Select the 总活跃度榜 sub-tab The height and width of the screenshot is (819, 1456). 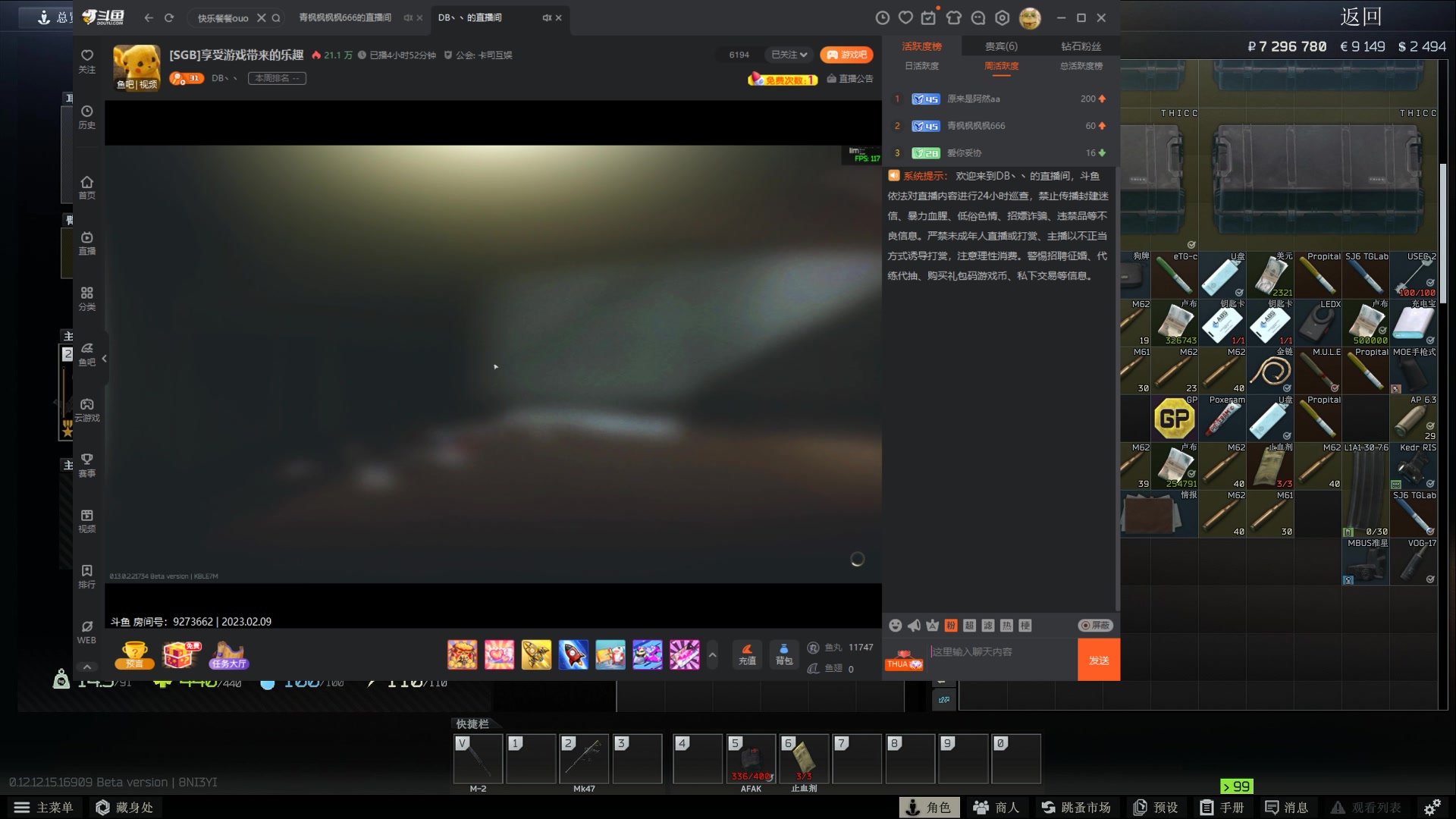pyautogui.click(x=1081, y=66)
